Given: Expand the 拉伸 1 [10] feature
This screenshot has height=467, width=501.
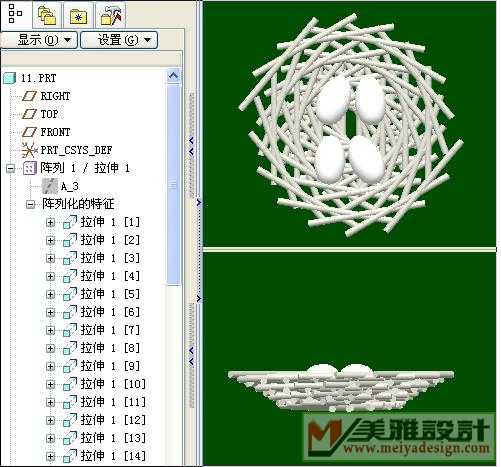Looking at the screenshot, I should pos(50,384).
